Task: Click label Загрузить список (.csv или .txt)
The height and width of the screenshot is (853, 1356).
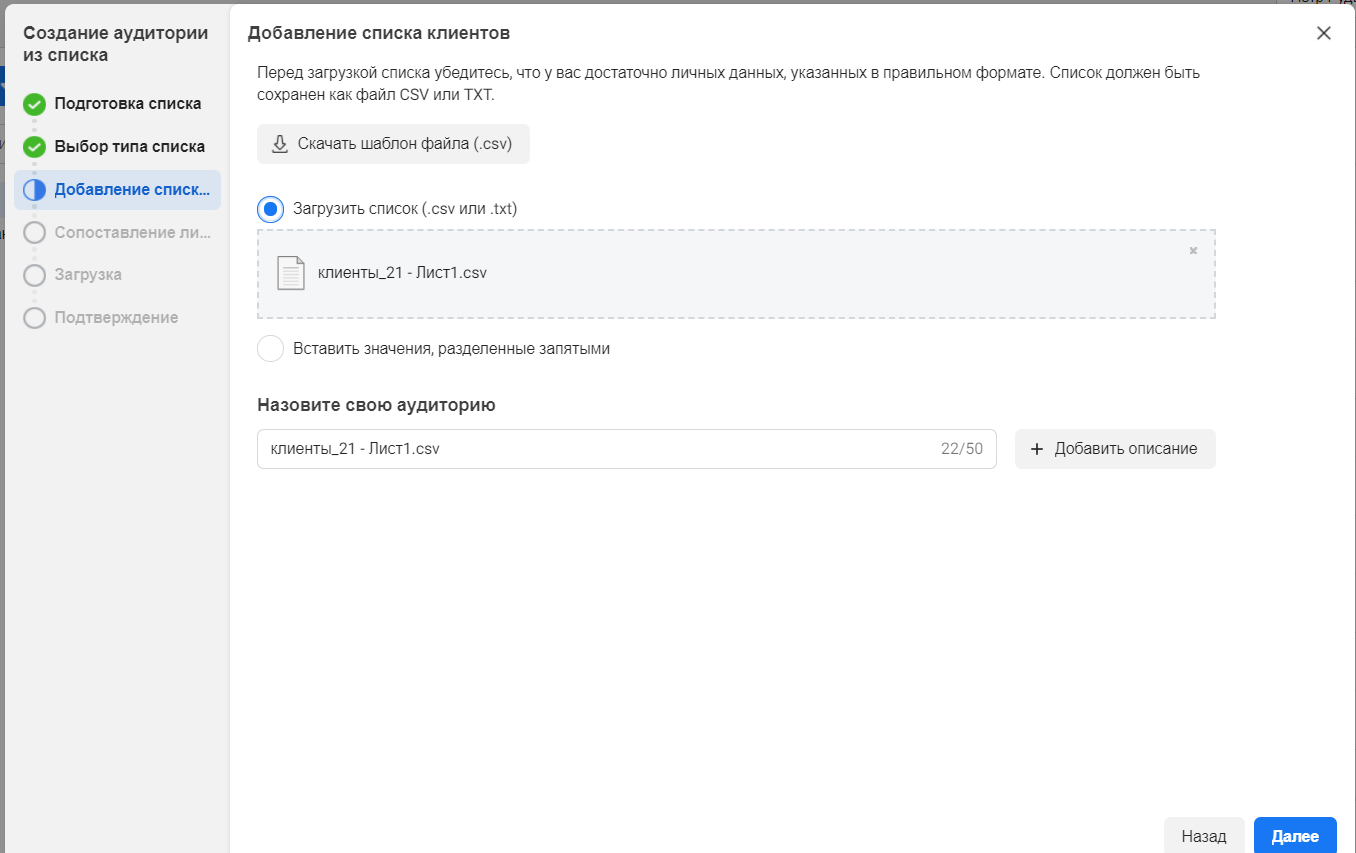Action: coord(405,209)
